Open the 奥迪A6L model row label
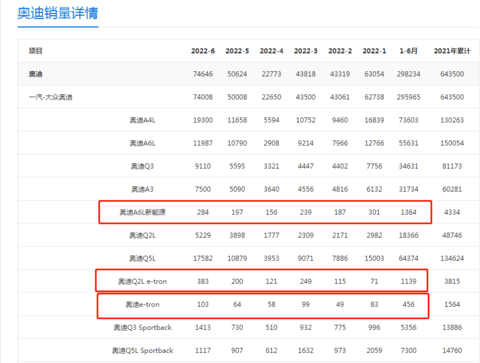The image size is (480, 363). coord(142,143)
